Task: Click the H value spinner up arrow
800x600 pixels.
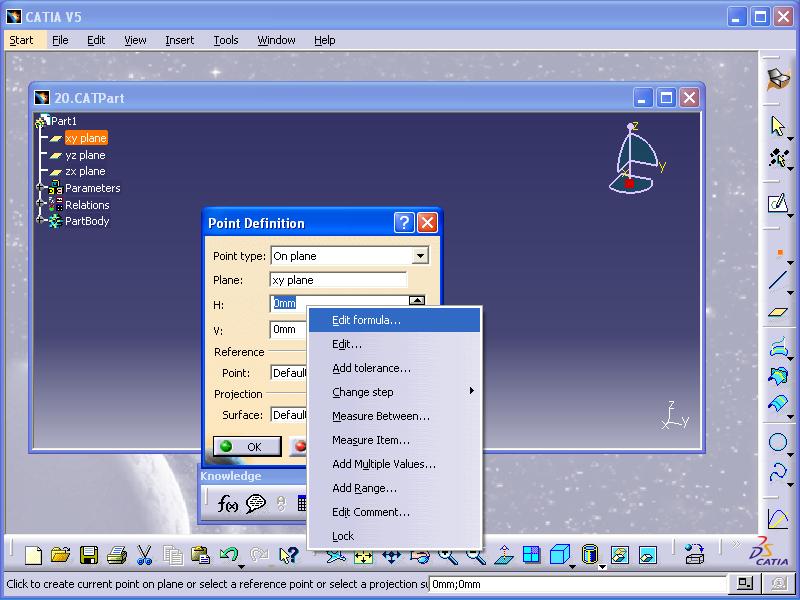Action: coord(418,299)
